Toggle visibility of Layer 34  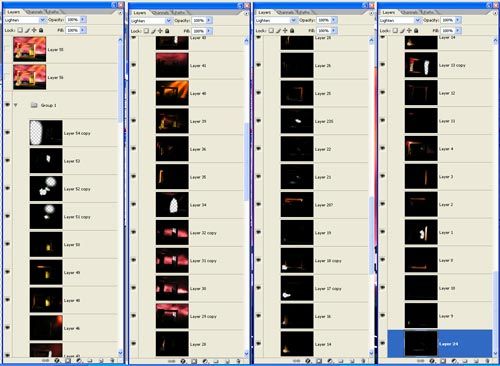tap(134, 205)
